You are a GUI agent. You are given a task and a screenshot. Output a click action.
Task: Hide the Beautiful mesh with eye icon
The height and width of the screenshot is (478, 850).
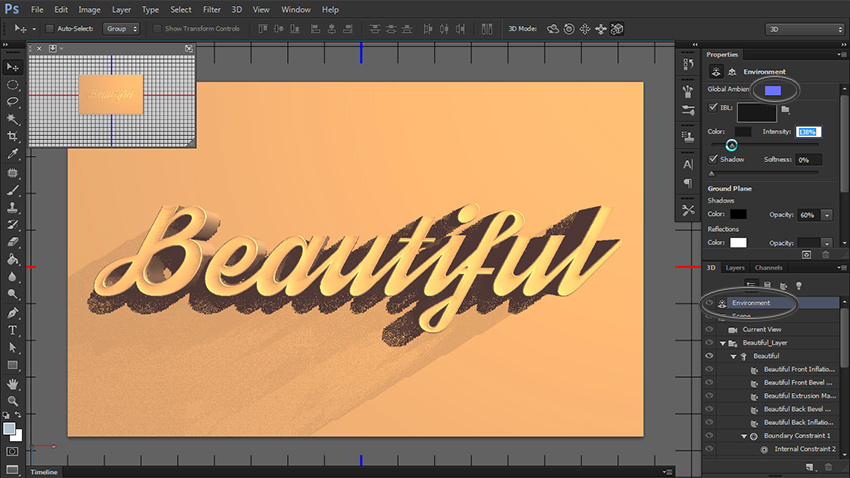click(x=709, y=356)
